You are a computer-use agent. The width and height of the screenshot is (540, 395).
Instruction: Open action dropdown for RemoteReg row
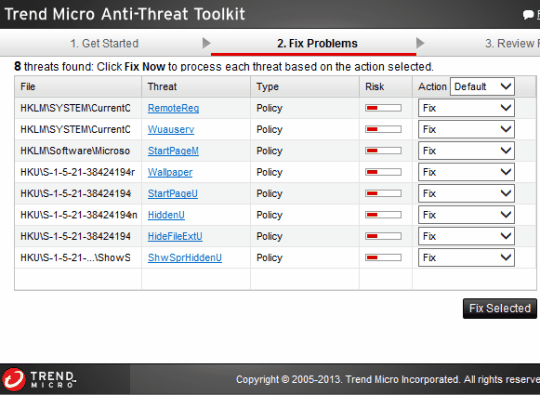click(x=466, y=108)
